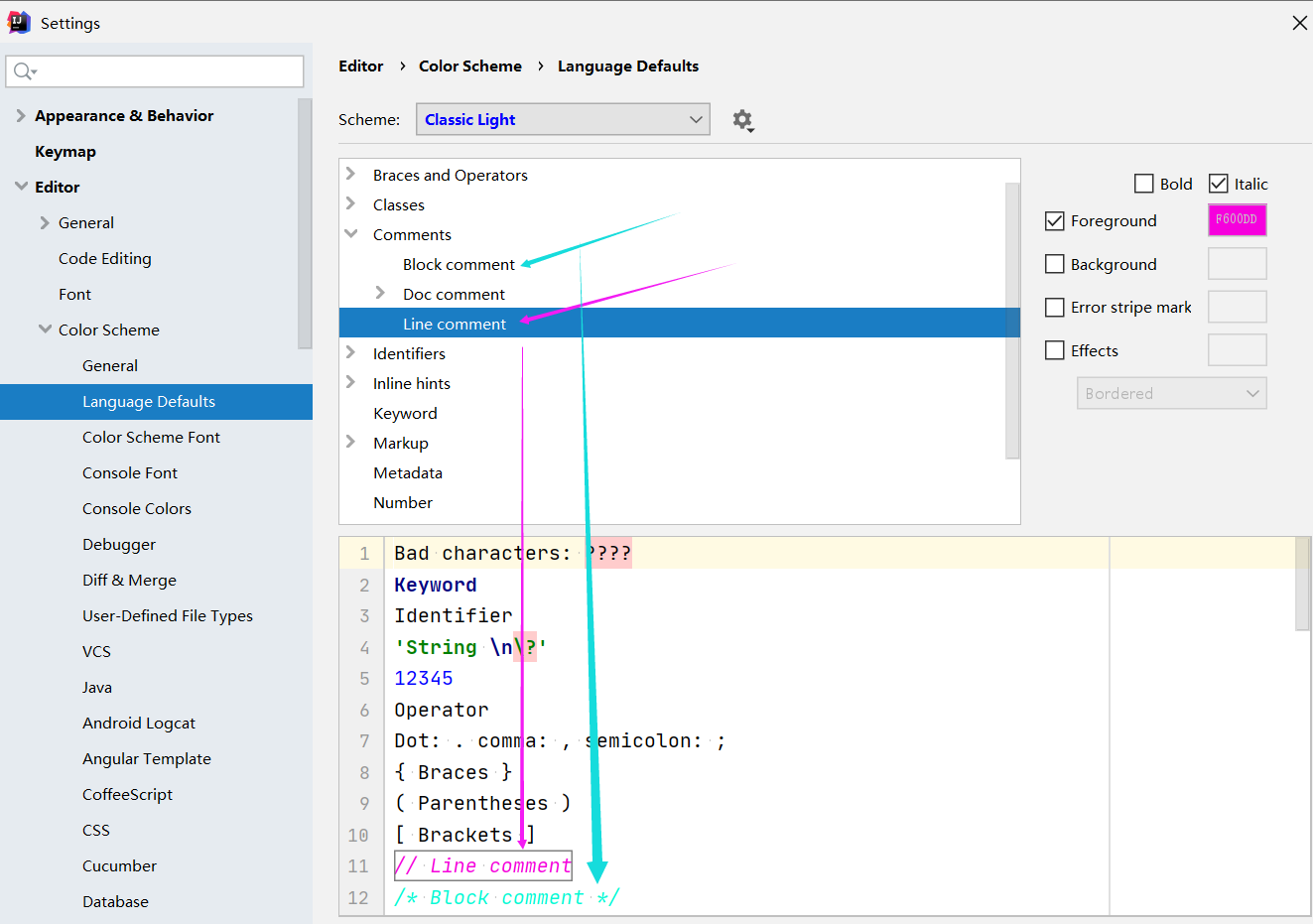Expand the Identifiers group
Viewport: 1313px width, 924px height.
350,352
